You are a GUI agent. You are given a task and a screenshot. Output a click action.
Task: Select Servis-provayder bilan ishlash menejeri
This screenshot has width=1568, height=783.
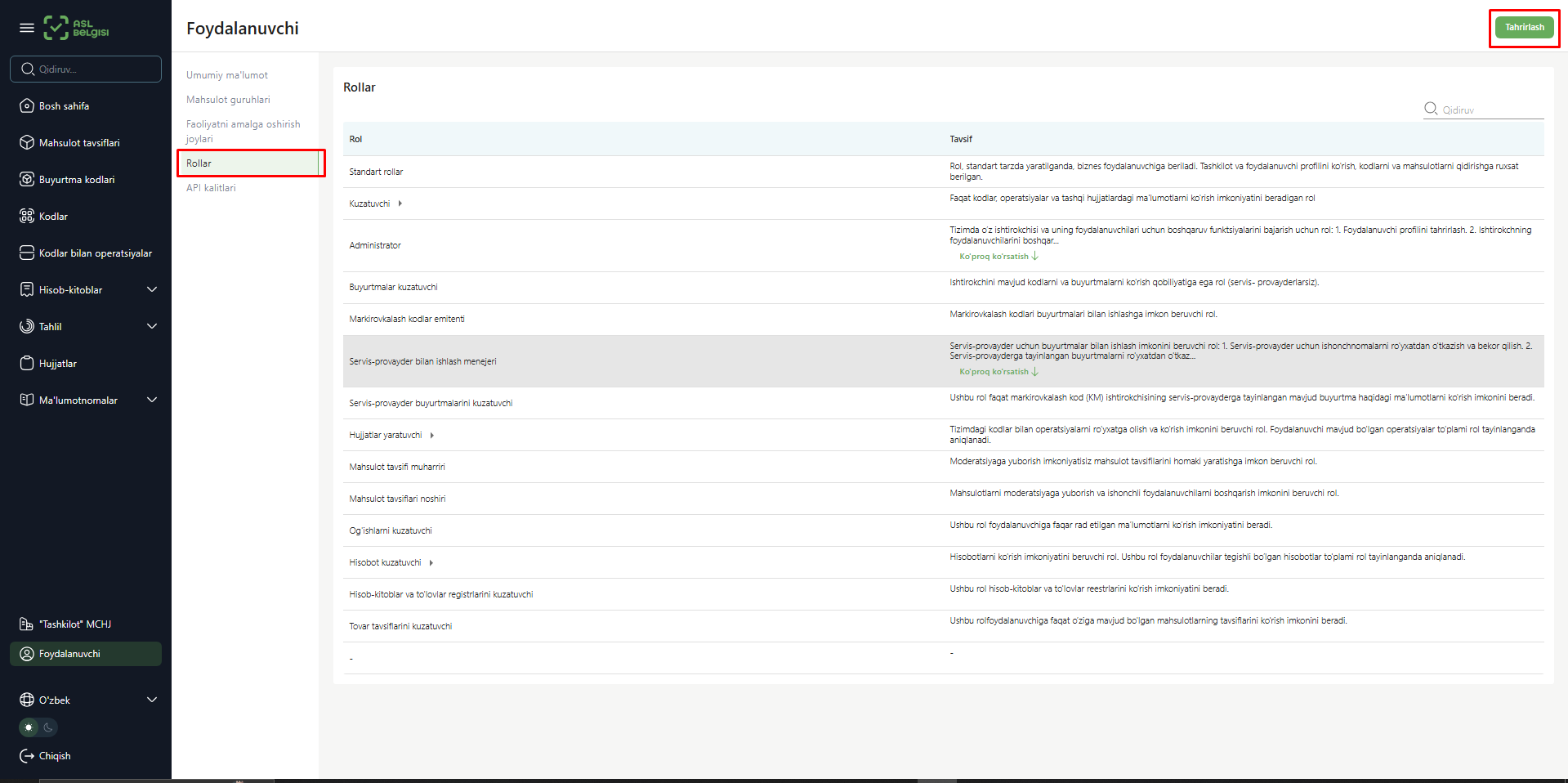click(943, 361)
